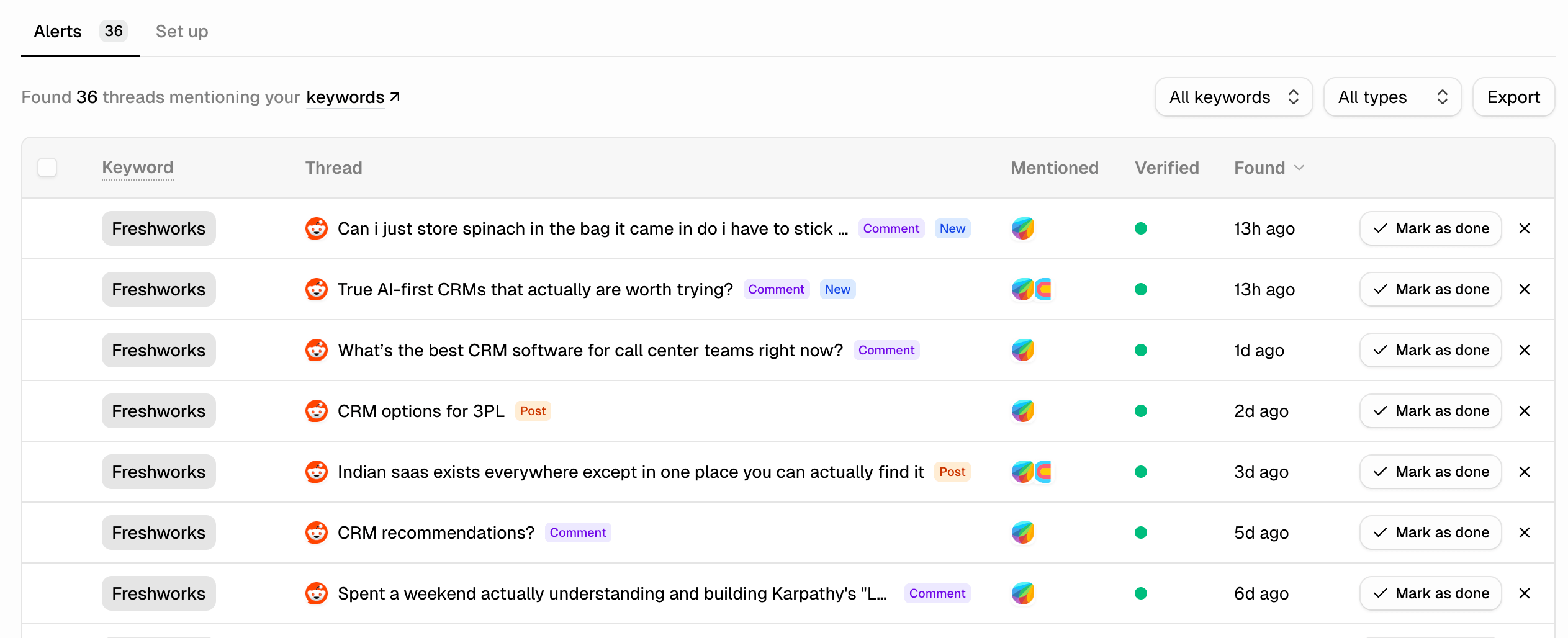1568x638 pixels.
Task: Click verified green dot for spinach thread
Action: 1141,228
